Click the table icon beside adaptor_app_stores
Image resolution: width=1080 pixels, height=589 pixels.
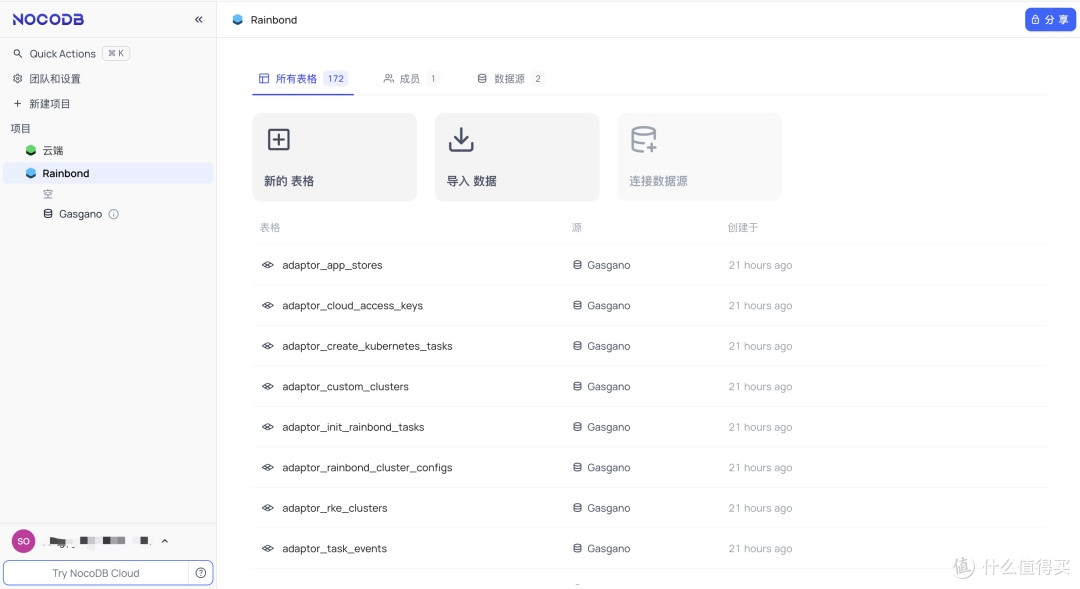[268, 265]
